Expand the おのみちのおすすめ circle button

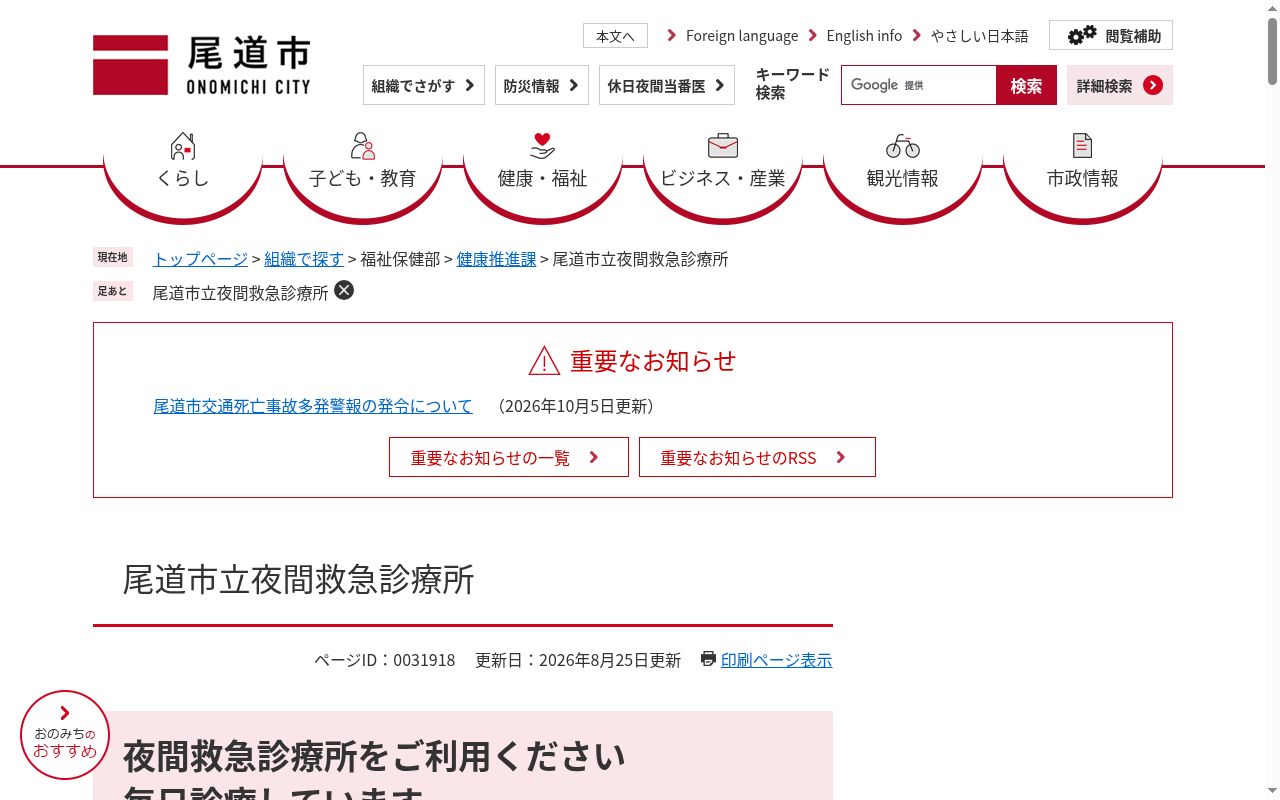coord(65,735)
